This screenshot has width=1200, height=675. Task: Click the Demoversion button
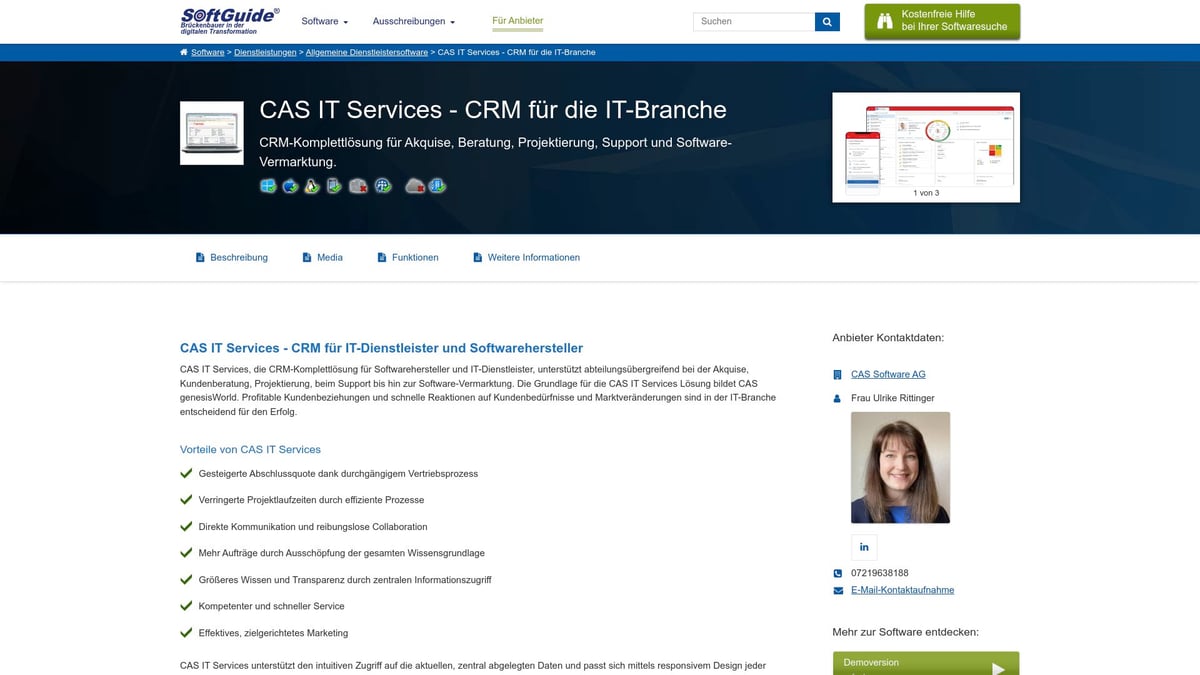point(926,664)
